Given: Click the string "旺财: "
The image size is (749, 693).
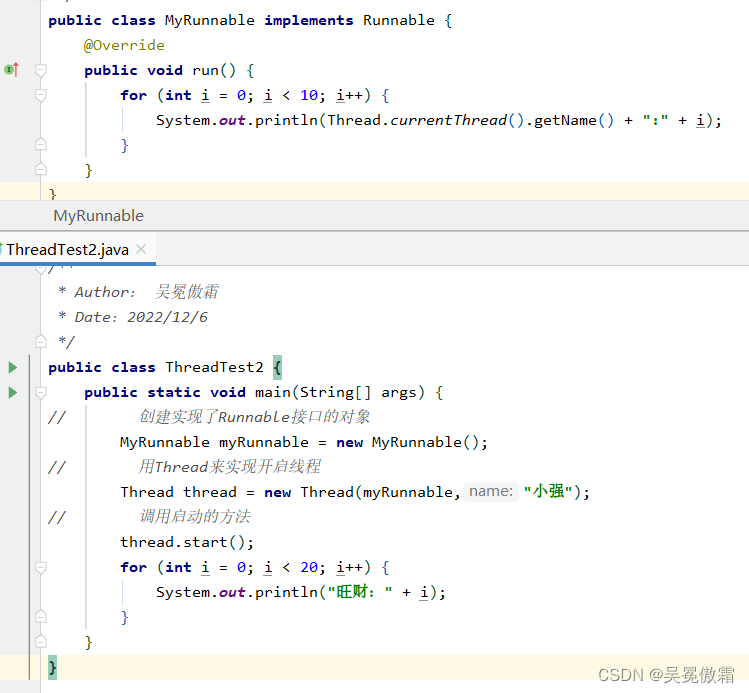Looking at the screenshot, I should pyautogui.click(x=360, y=592).
